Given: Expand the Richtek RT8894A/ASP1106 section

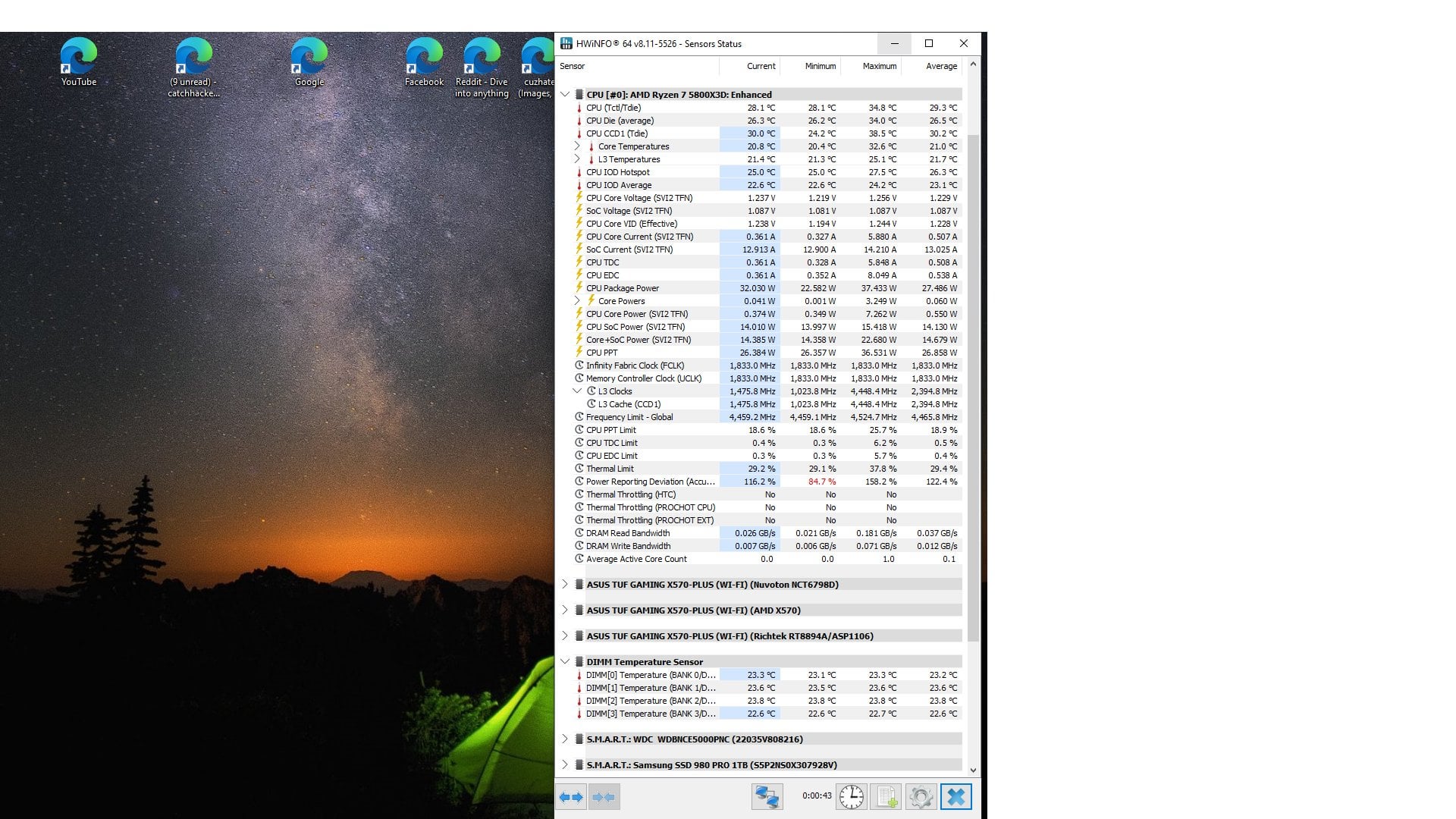Looking at the screenshot, I should point(565,636).
